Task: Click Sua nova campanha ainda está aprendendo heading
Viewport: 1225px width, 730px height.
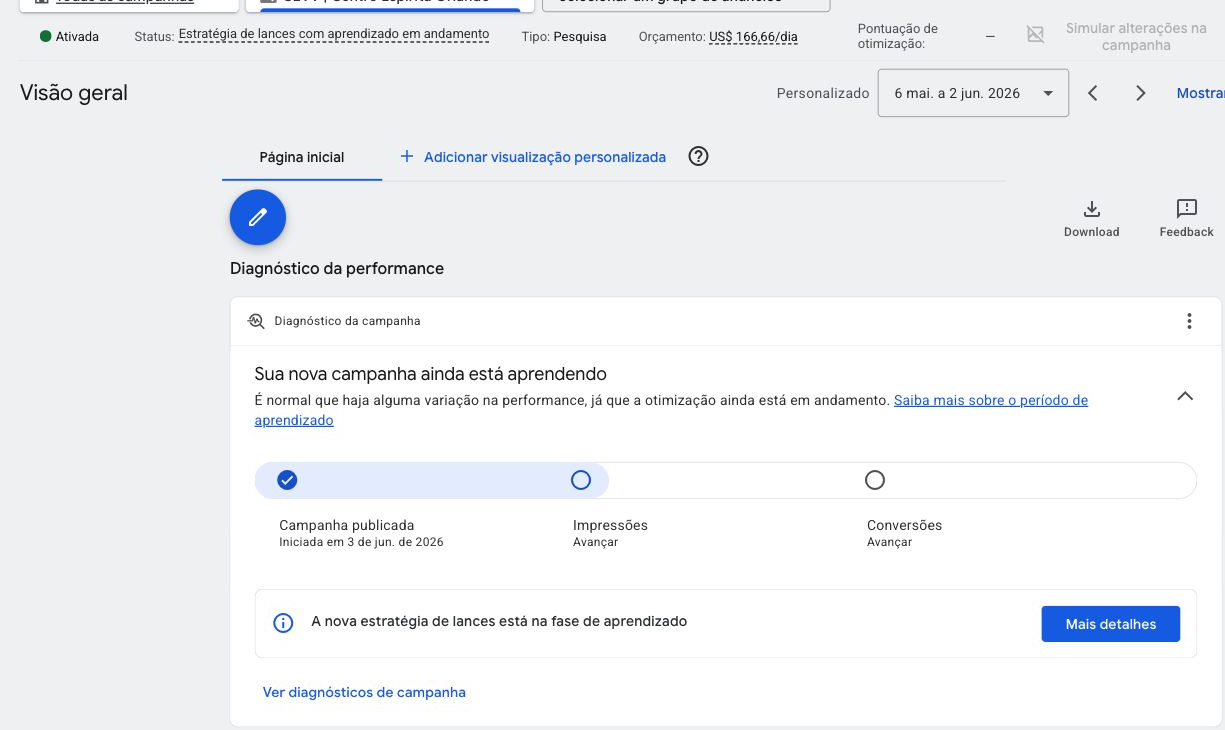Action: coord(431,374)
